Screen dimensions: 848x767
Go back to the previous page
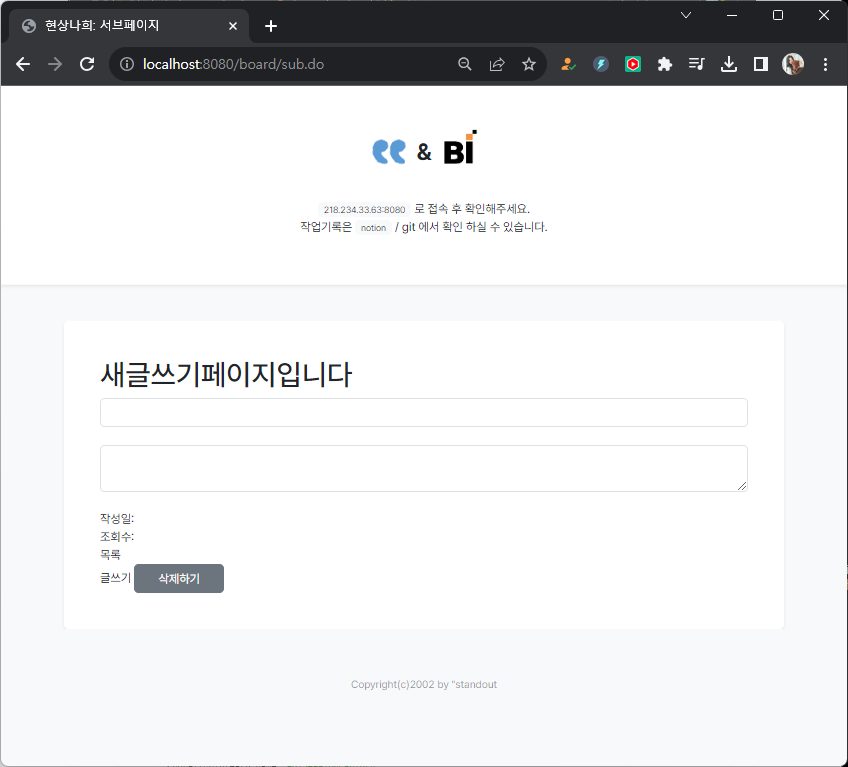tap(23, 64)
